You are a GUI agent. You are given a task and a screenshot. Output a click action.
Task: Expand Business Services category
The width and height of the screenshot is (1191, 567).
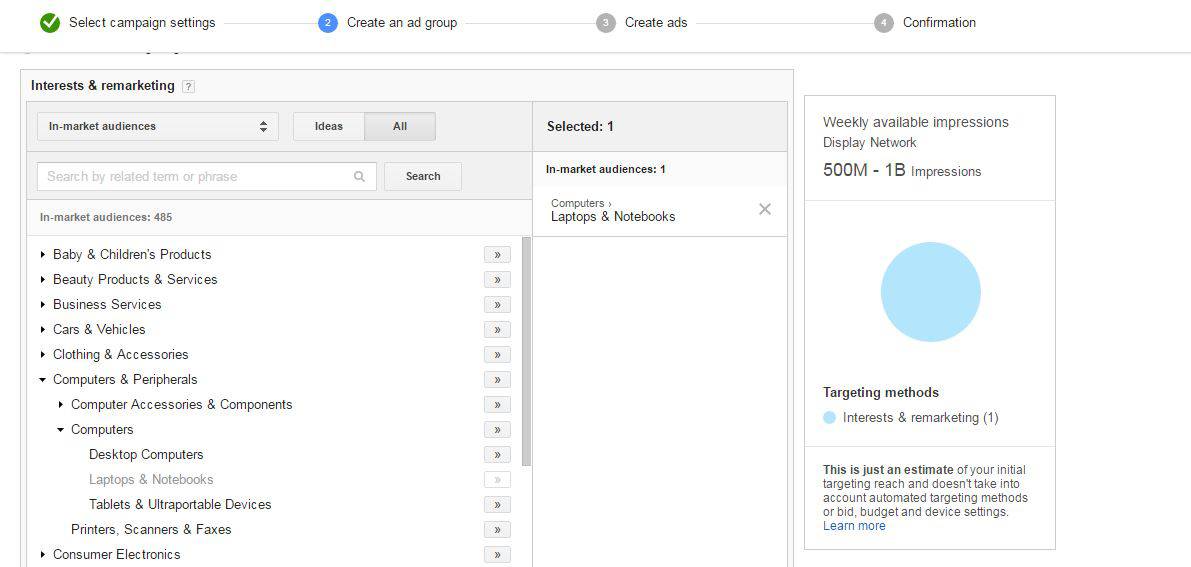point(43,305)
